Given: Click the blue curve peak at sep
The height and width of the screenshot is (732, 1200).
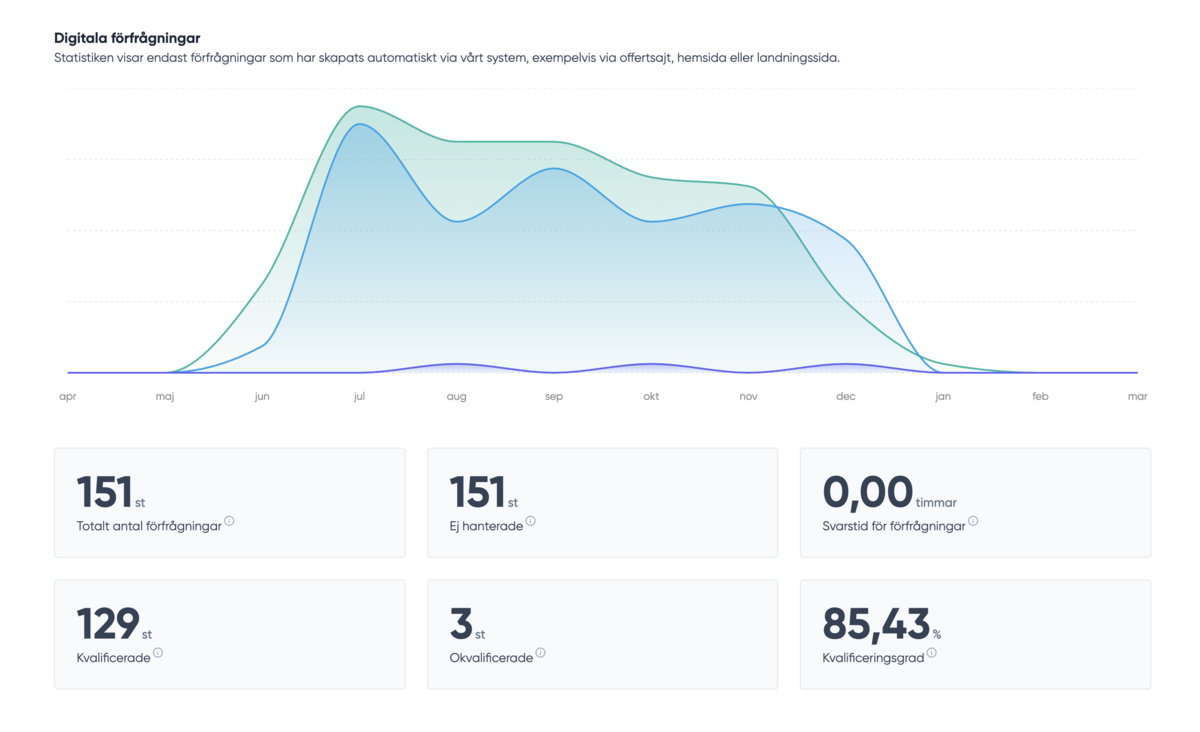Looking at the screenshot, I should [554, 168].
